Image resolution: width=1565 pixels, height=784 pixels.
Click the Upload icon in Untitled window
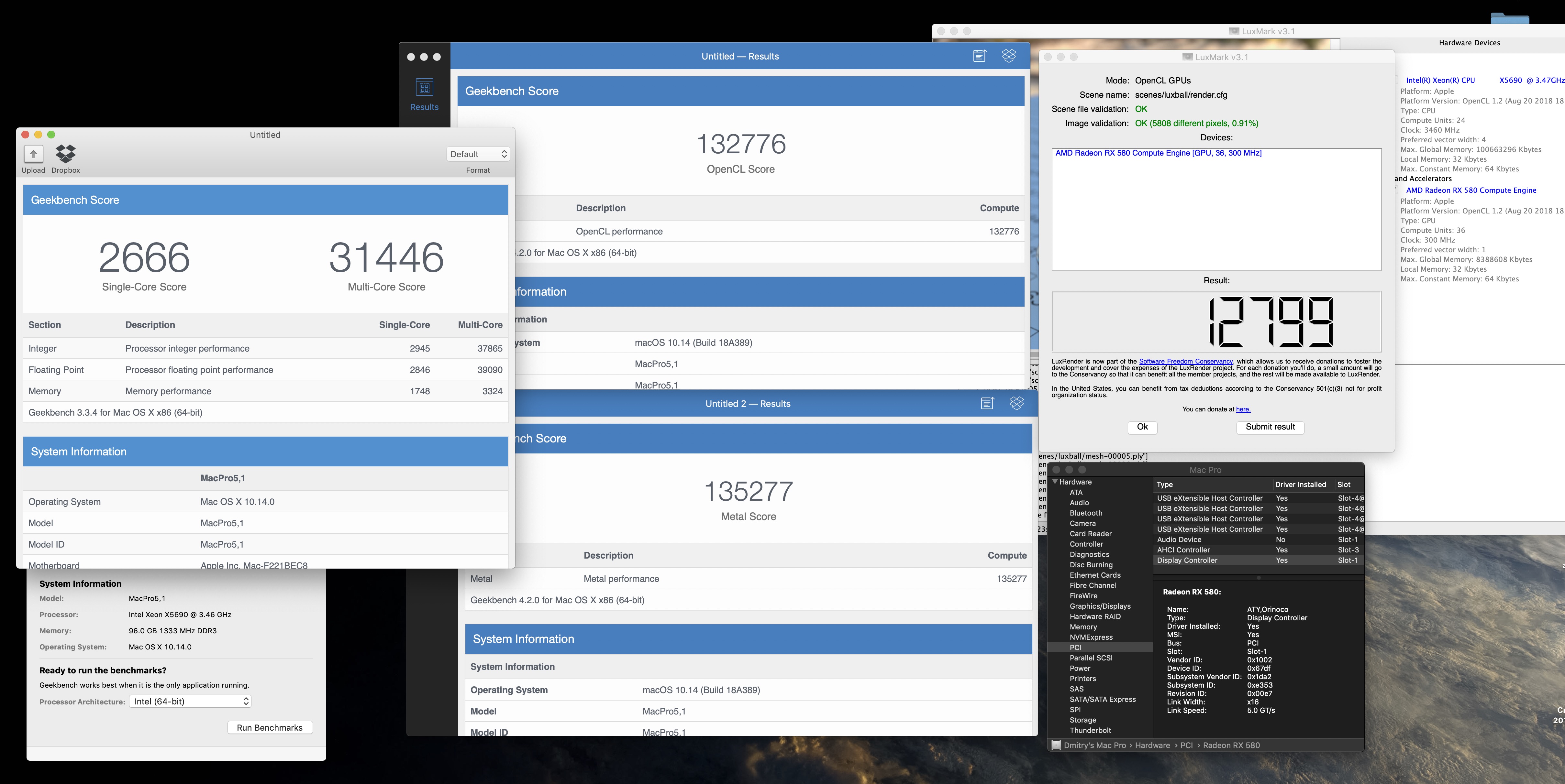pyautogui.click(x=33, y=154)
